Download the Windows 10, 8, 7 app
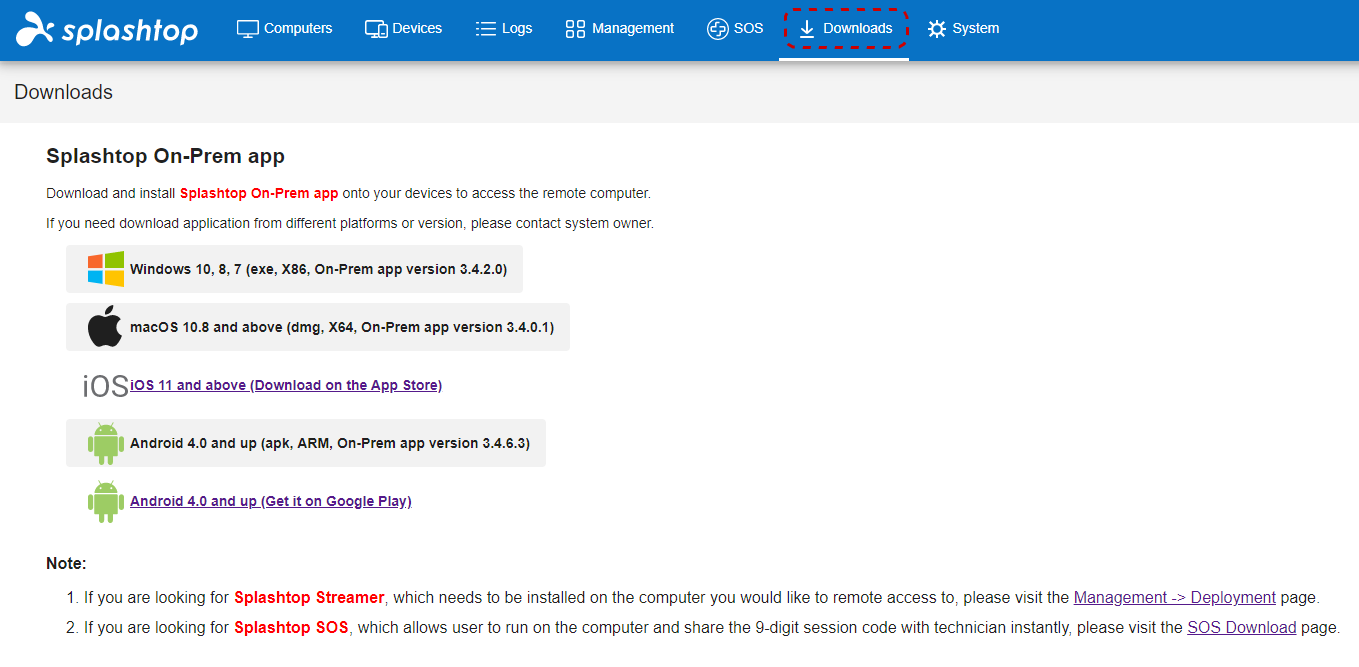 tap(295, 268)
